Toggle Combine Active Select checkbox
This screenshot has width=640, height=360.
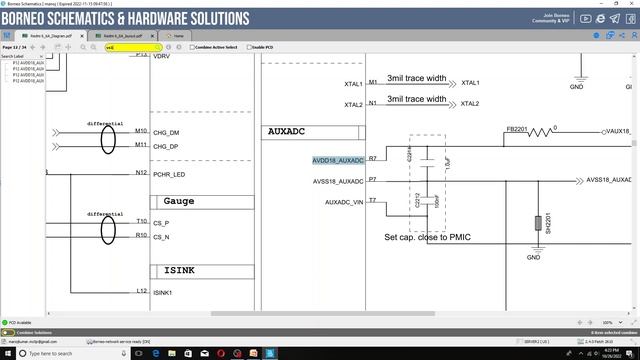tap(192, 47)
